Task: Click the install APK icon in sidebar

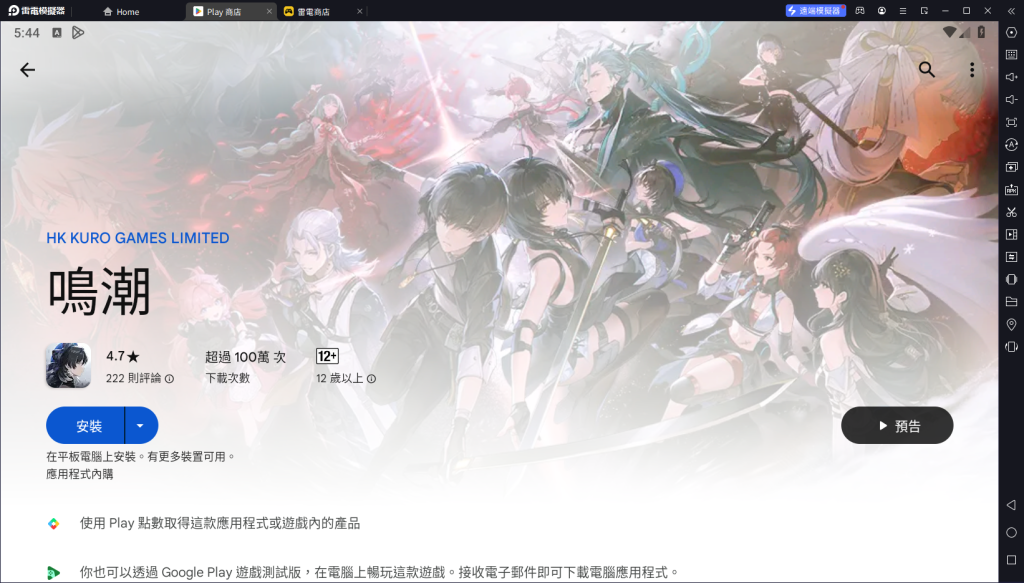Action: 1012,189
